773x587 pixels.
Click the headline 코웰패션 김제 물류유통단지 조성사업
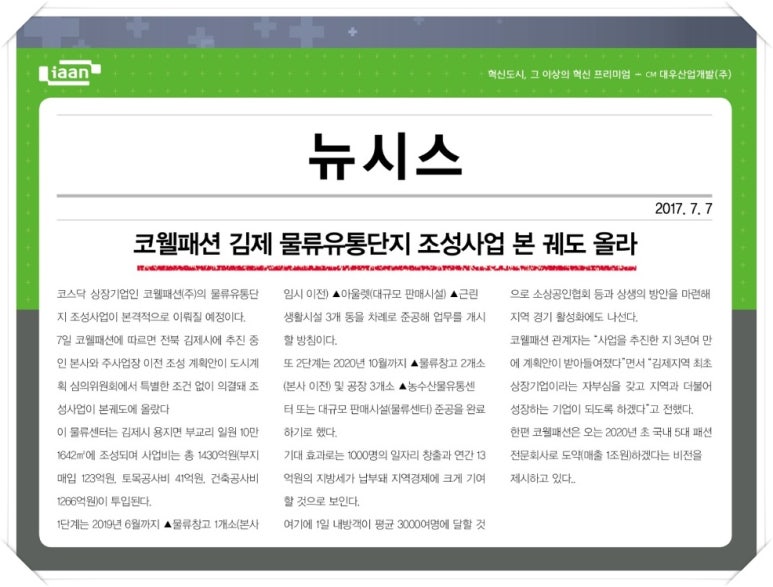click(x=385, y=245)
